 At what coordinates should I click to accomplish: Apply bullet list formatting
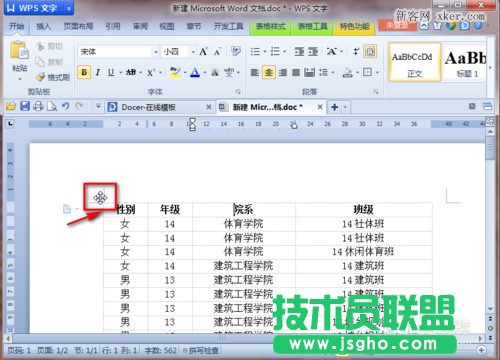tap(255, 51)
